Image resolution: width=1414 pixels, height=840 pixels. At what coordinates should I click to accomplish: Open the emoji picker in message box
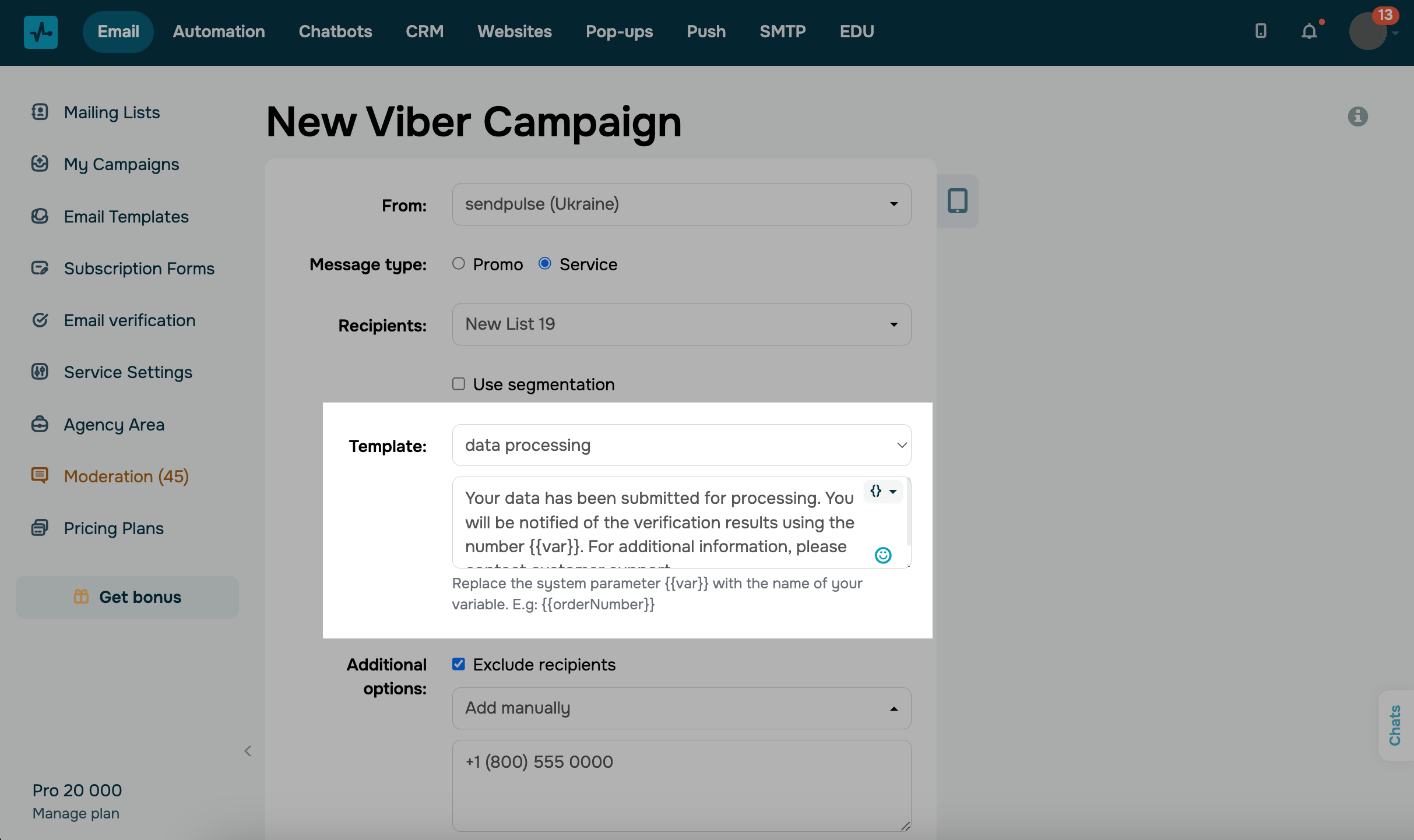tap(883, 555)
